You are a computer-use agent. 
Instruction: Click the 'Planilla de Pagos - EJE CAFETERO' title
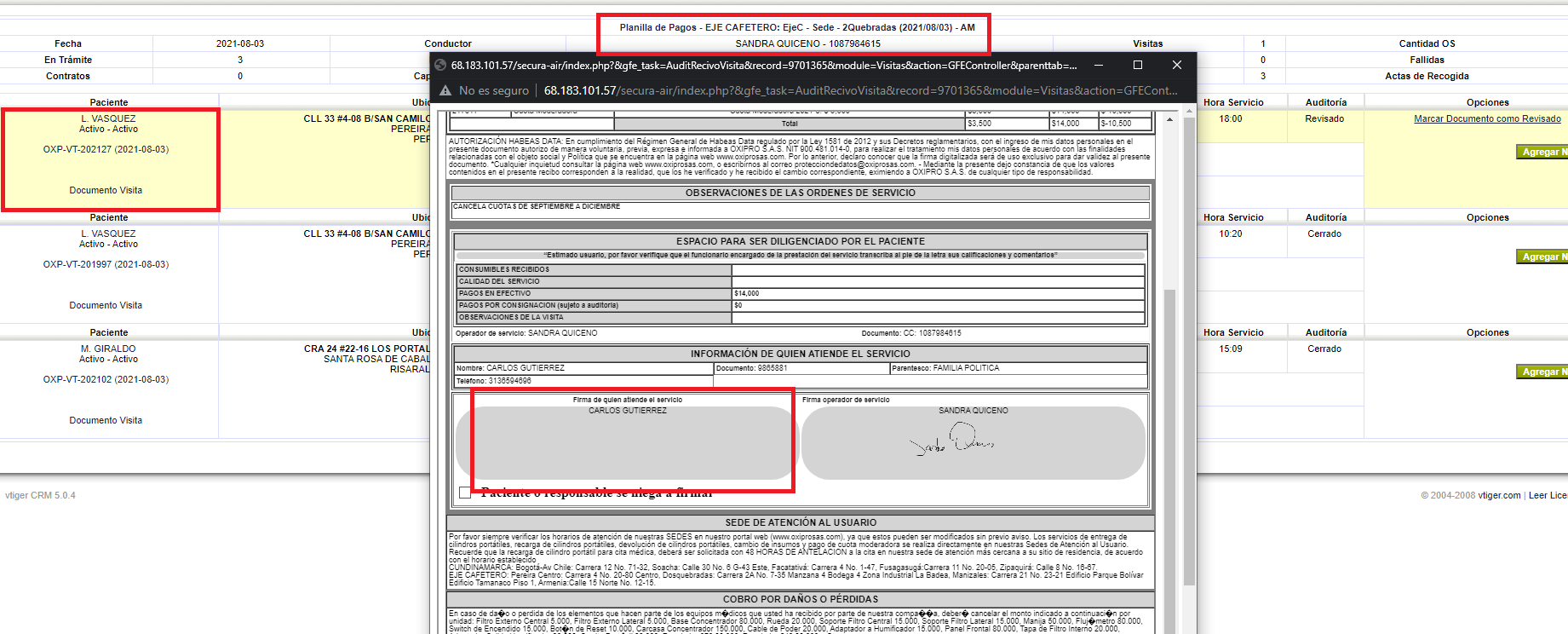[x=797, y=27]
